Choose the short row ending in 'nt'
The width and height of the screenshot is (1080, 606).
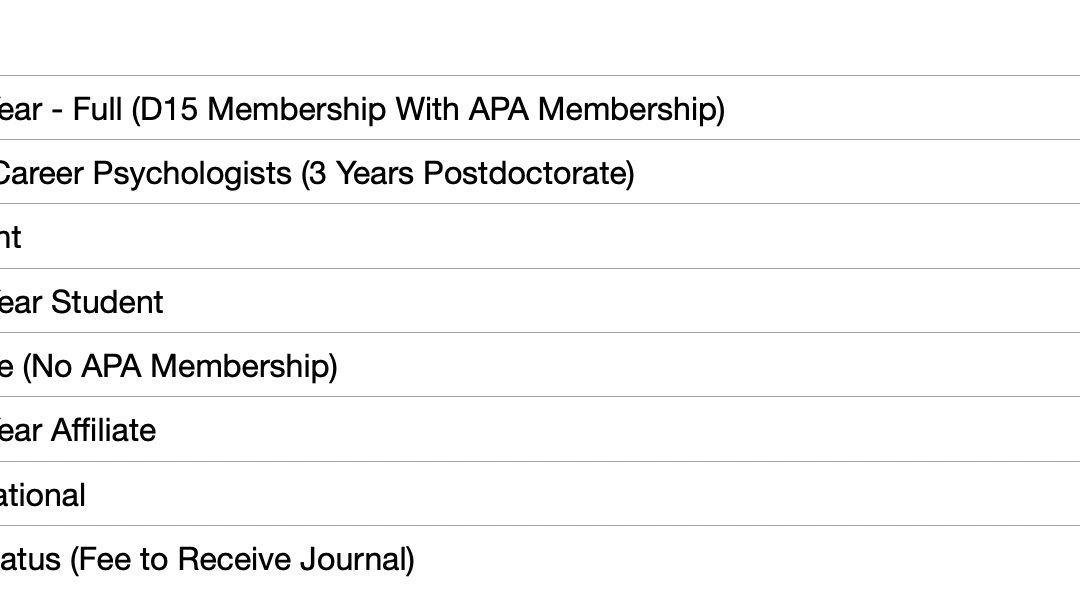coord(10,237)
